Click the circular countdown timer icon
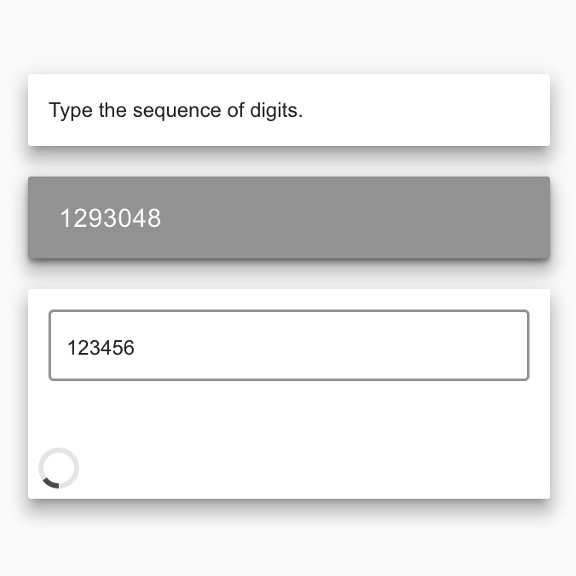The width and height of the screenshot is (576, 576). click(x=58, y=468)
